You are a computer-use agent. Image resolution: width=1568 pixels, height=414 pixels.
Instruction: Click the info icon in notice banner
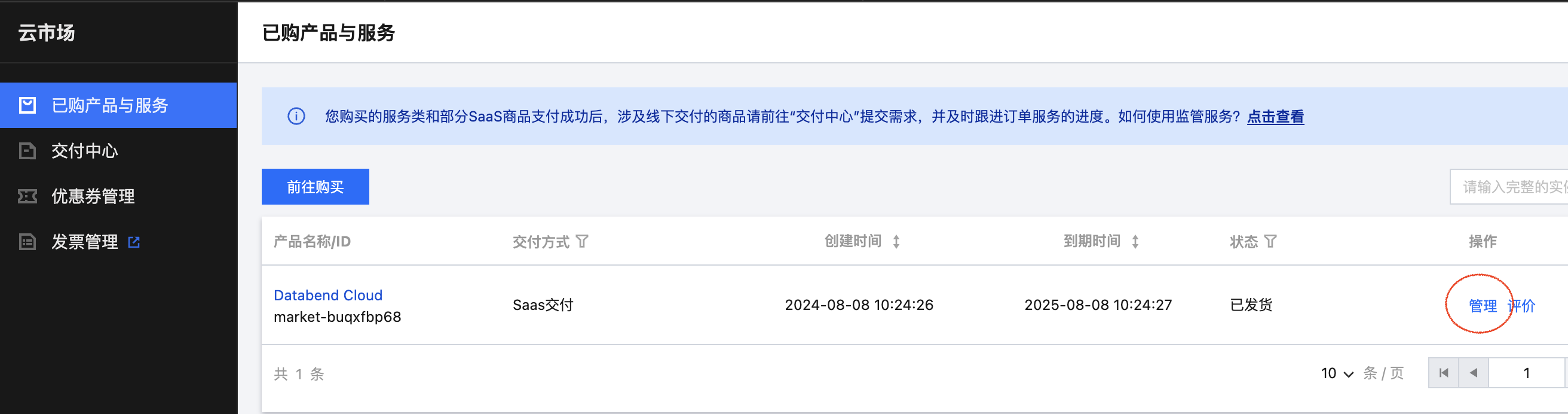coord(296,116)
